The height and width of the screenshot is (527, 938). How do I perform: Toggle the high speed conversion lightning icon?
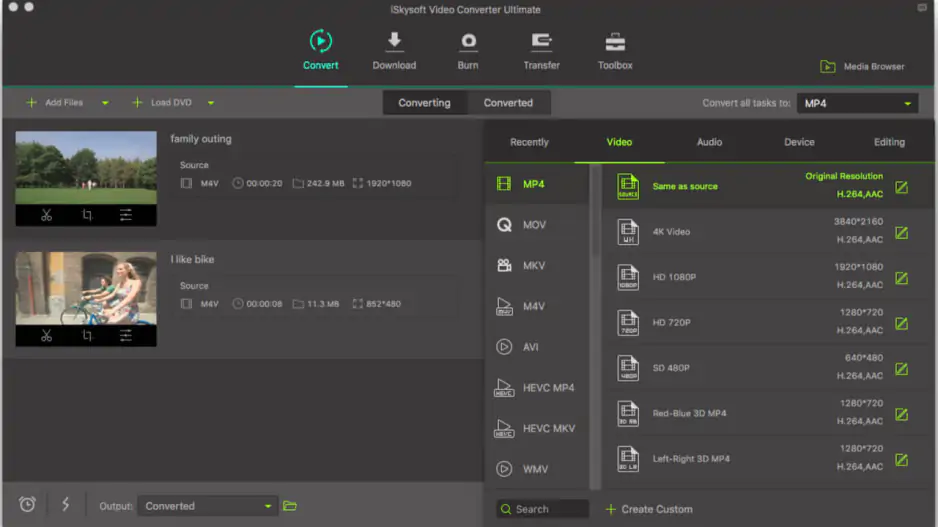pos(66,505)
